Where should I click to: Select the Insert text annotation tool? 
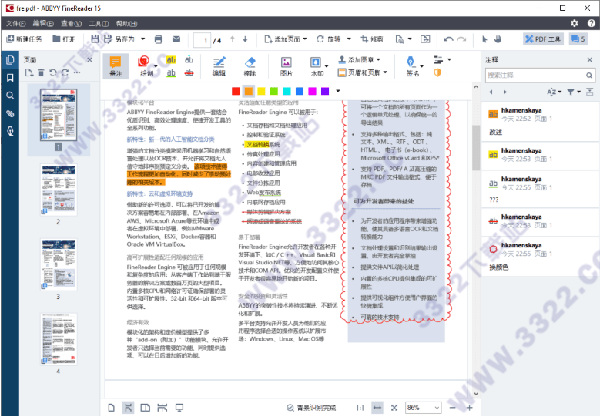[x=189, y=60]
